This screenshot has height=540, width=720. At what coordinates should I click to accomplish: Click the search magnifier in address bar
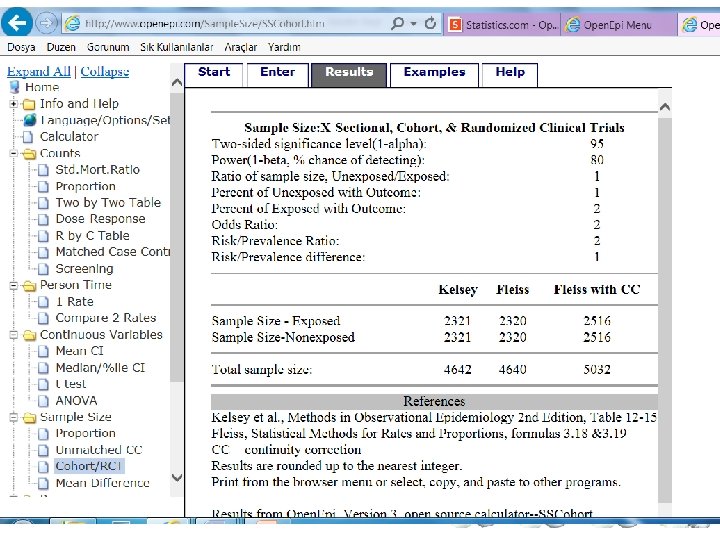(397, 23)
